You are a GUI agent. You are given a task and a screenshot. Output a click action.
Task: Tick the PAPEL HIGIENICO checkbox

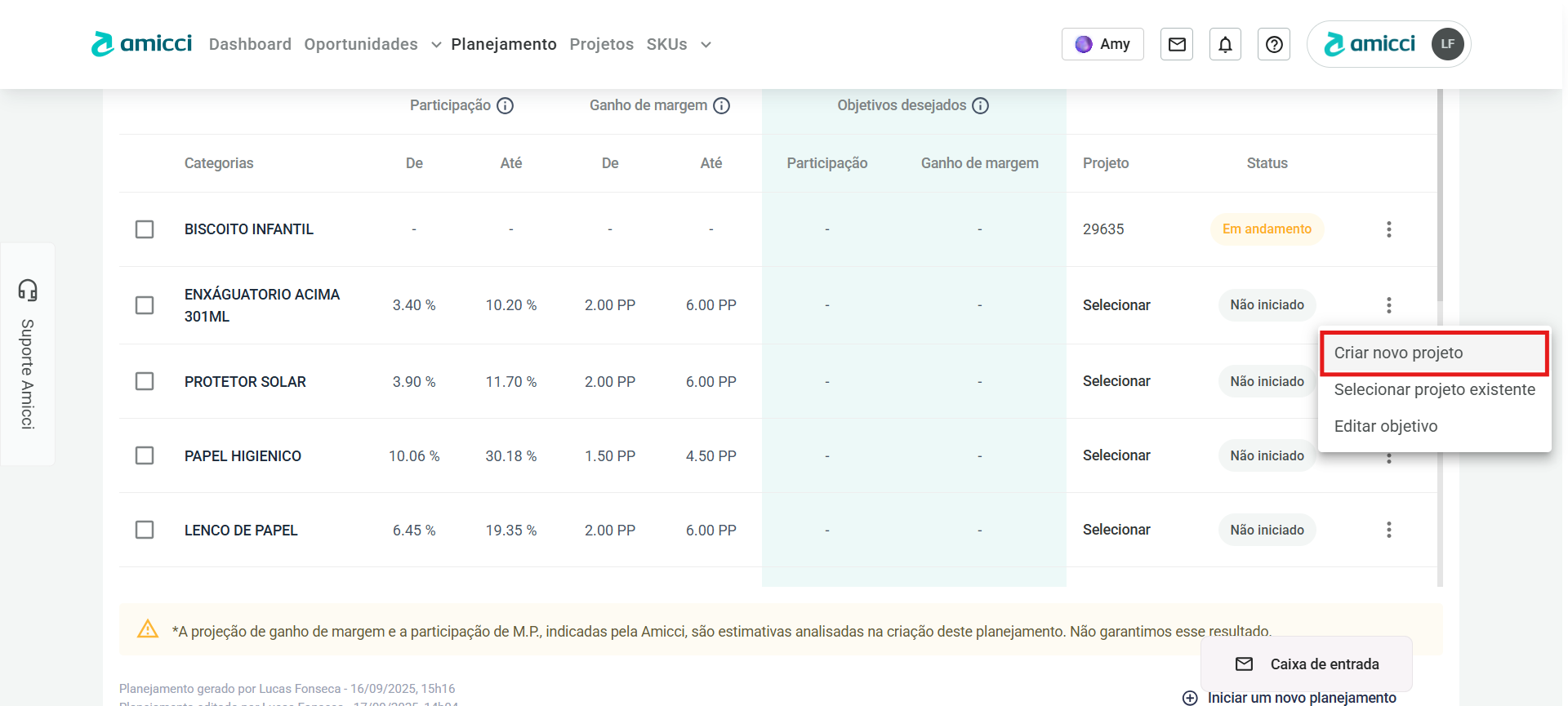(x=145, y=455)
